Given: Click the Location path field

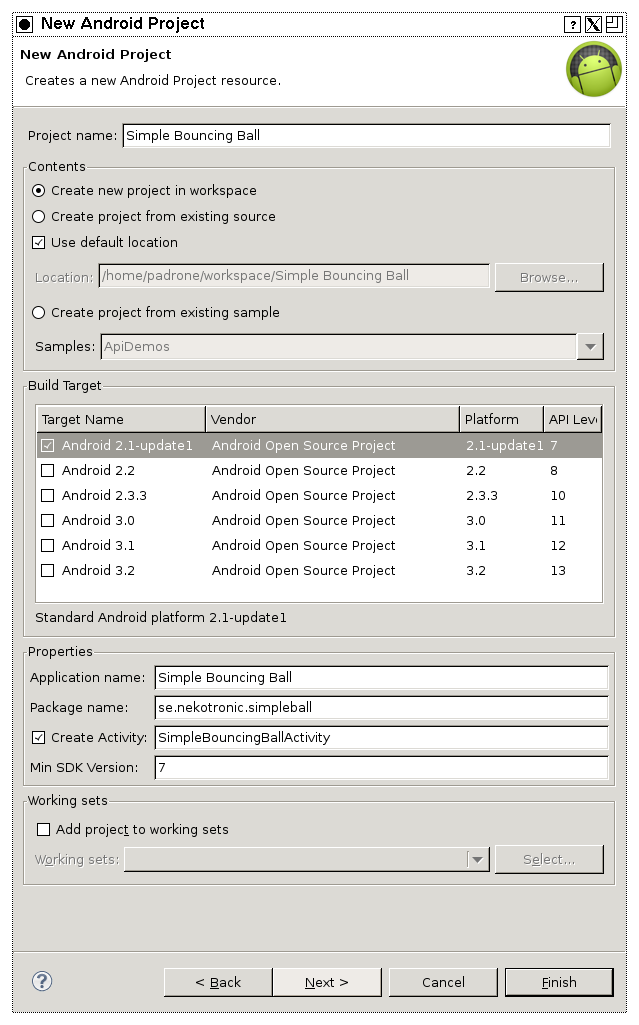Looking at the screenshot, I should [294, 276].
